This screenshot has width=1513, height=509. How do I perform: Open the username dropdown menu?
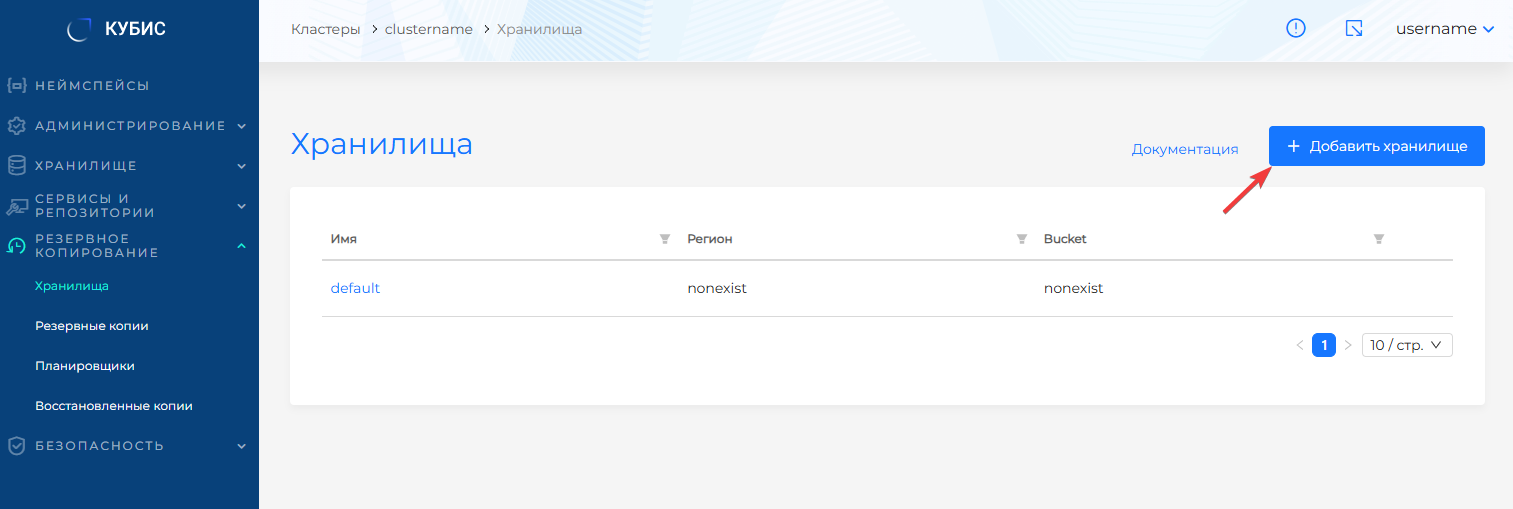[1444, 29]
